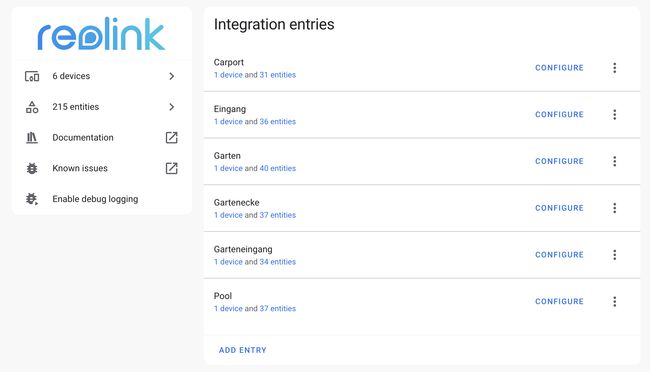Open Garteneingang's 1 device link
This screenshot has width=650, height=372.
(228, 262)
